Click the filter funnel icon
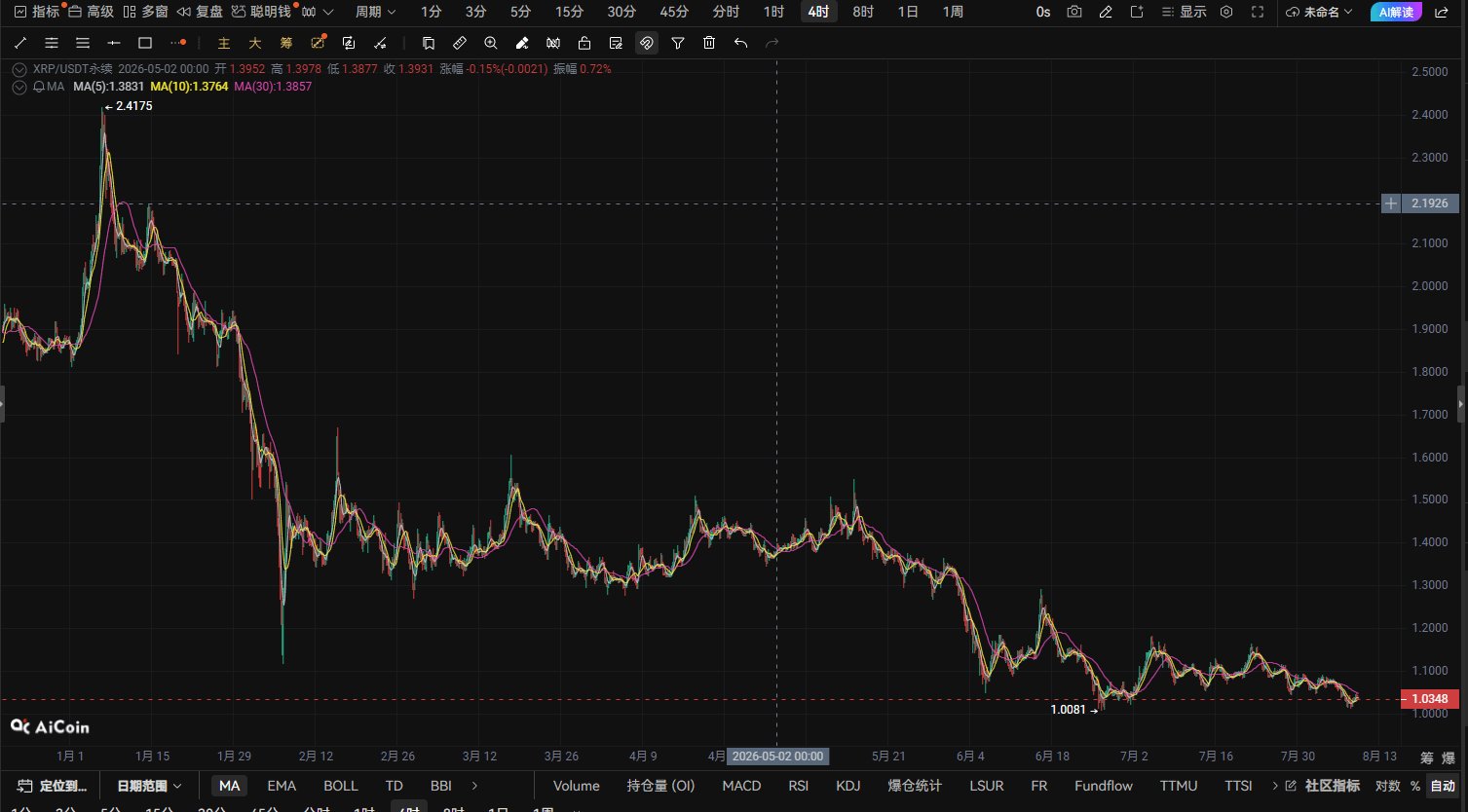Viewport: 1468px width, 812px height. pos(678,43)
